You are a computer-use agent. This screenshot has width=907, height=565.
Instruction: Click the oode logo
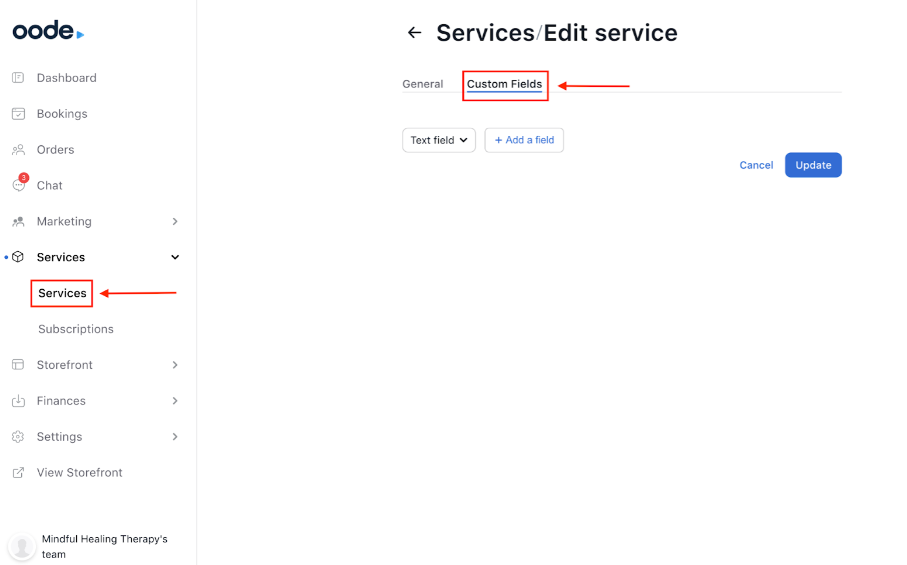47,31
